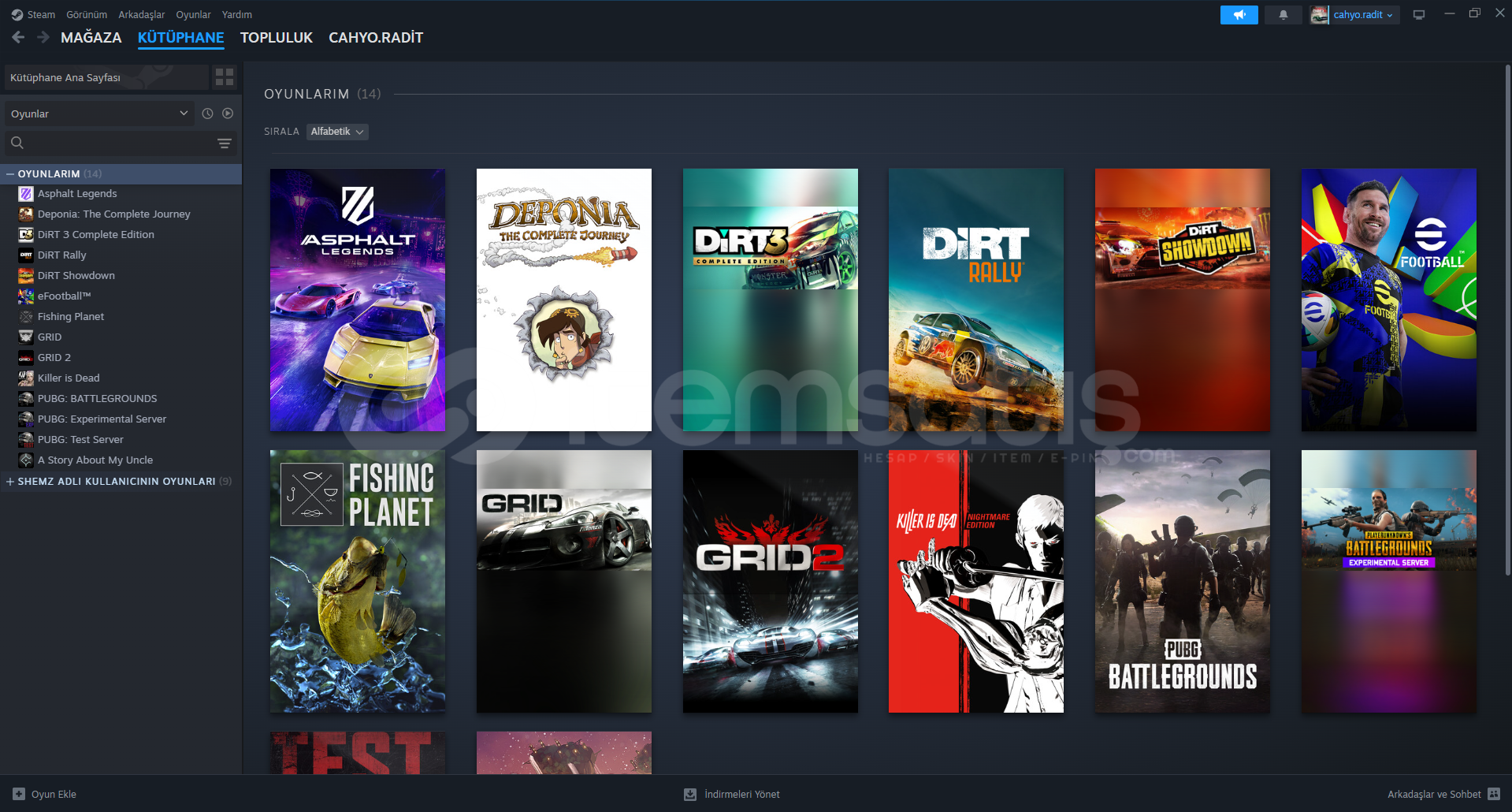
Task: Open the Deponia Complete Journey cover
Action: [564, 300]
